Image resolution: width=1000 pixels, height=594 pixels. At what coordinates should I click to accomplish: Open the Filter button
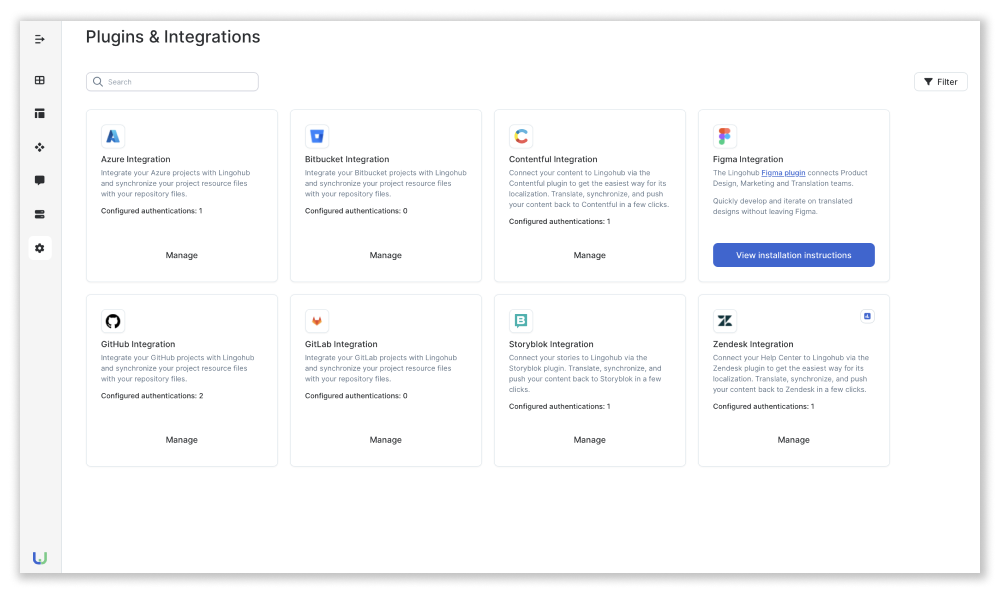(x=941, y=82)
